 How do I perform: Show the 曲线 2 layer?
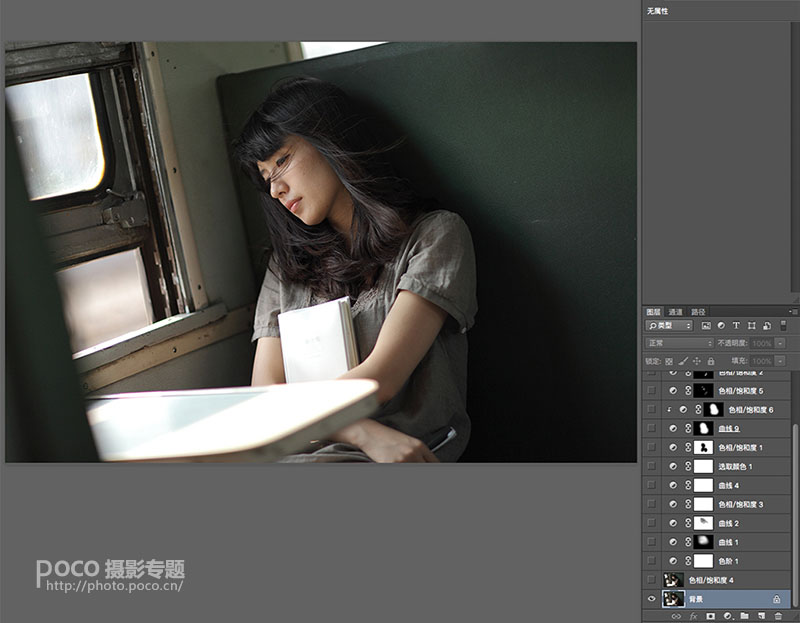point(652,523)
